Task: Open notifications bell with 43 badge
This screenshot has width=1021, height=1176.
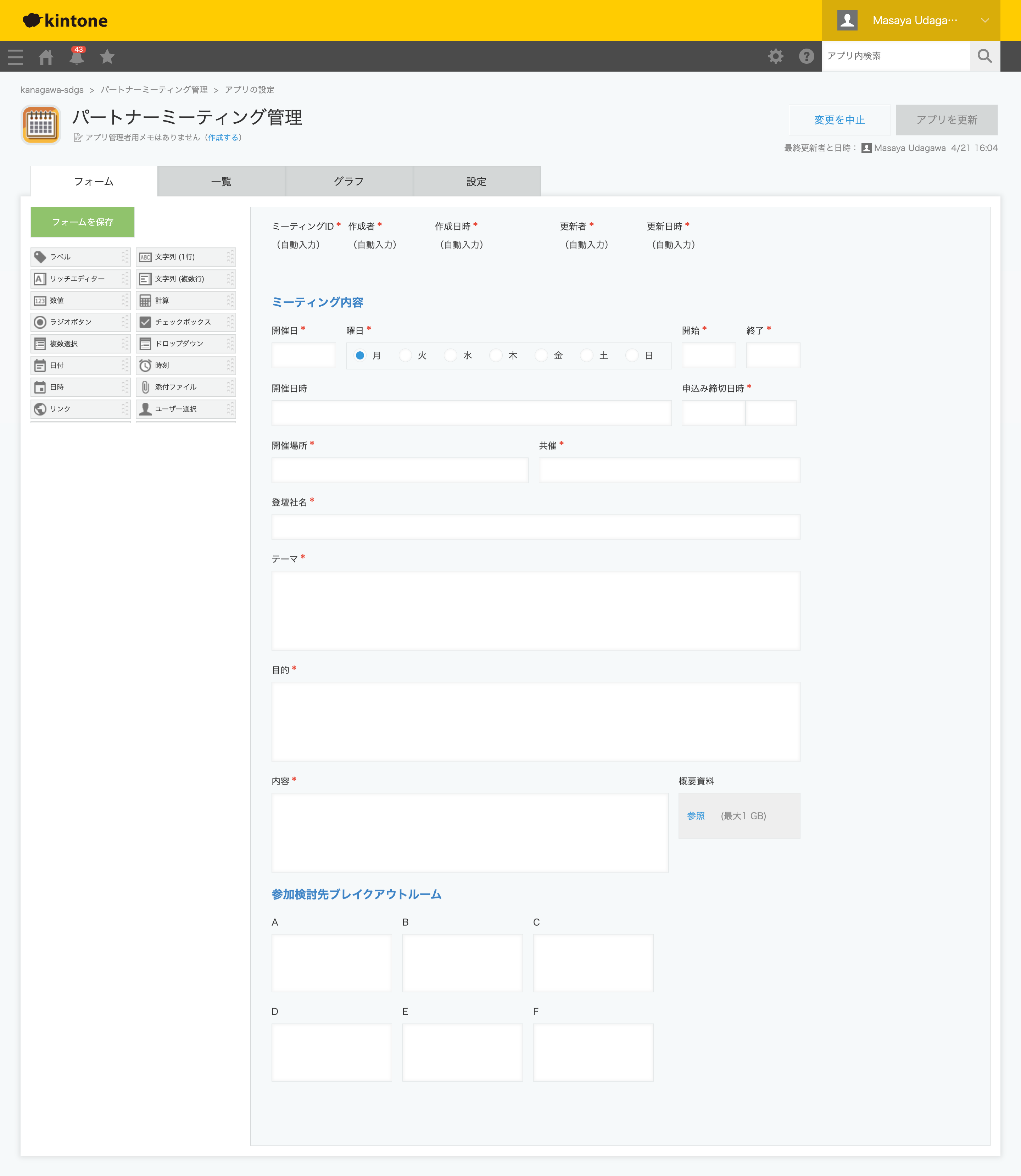Action: (76, 56)
